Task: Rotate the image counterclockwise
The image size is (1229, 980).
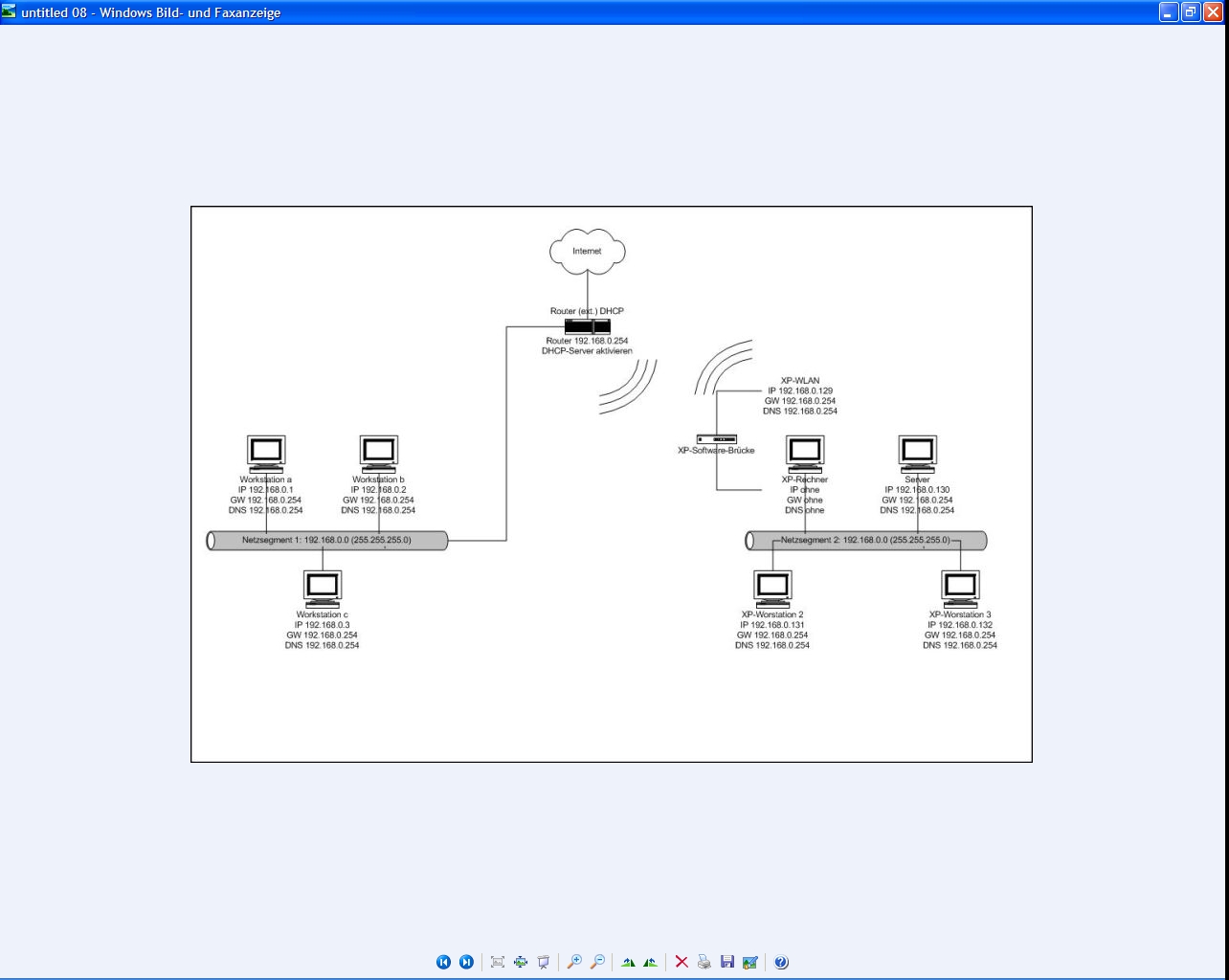Action: pos(651,962)
